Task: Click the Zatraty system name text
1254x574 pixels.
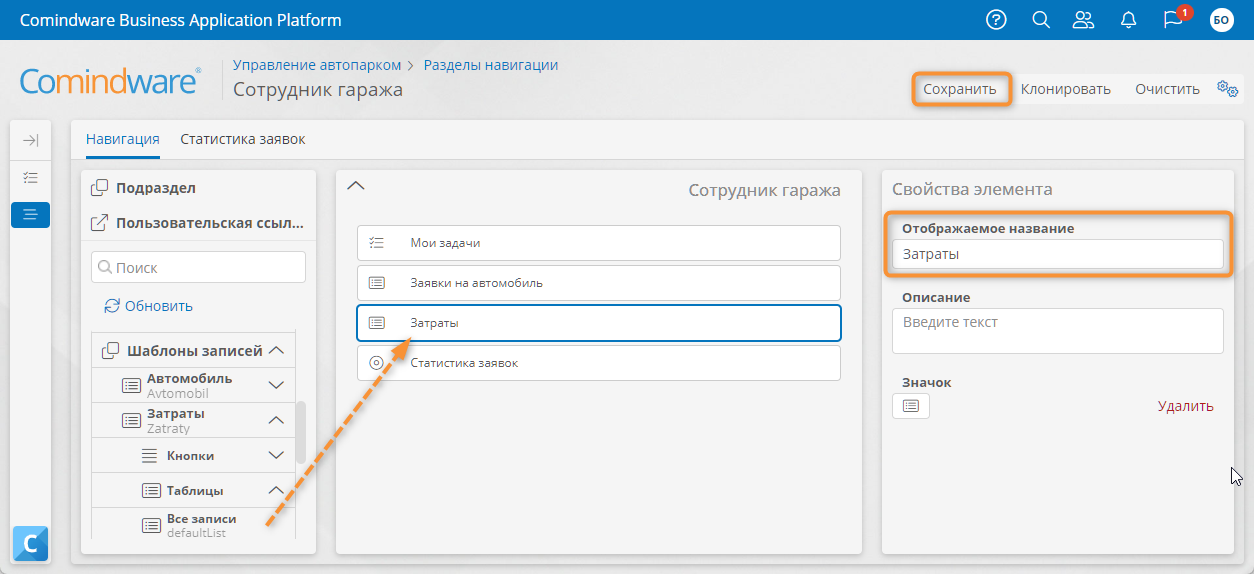Action: (x=167, y=428)
